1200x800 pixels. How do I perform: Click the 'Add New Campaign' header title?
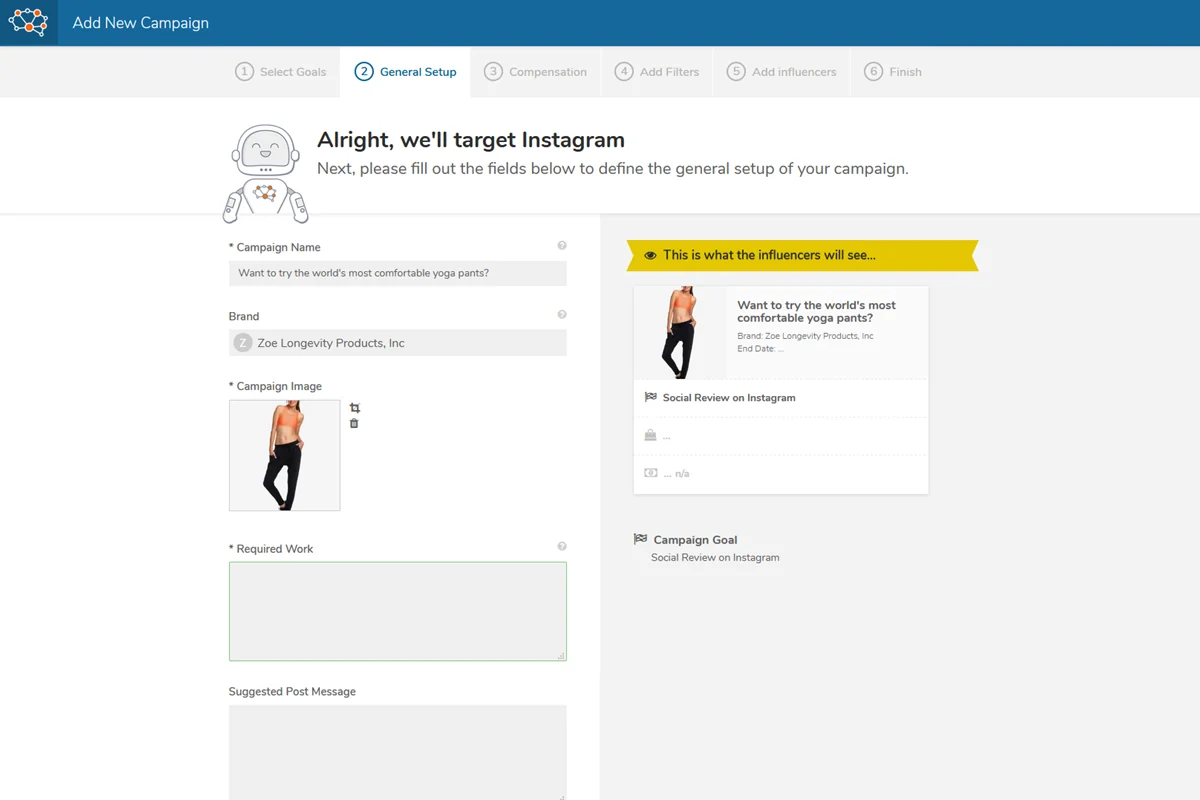point(141,23)
